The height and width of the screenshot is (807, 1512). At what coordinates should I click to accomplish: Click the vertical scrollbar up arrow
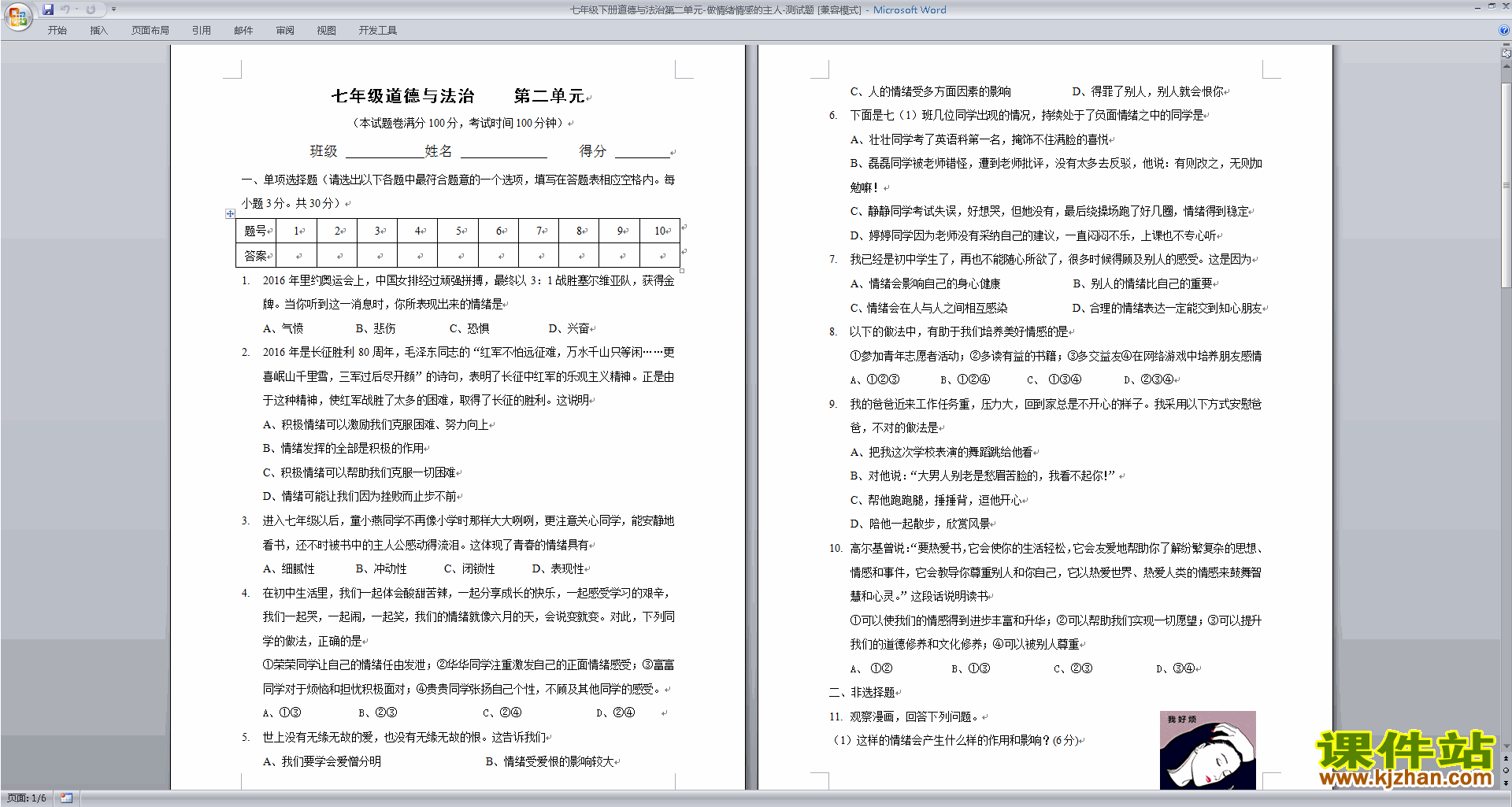(x=1506, y=65)
